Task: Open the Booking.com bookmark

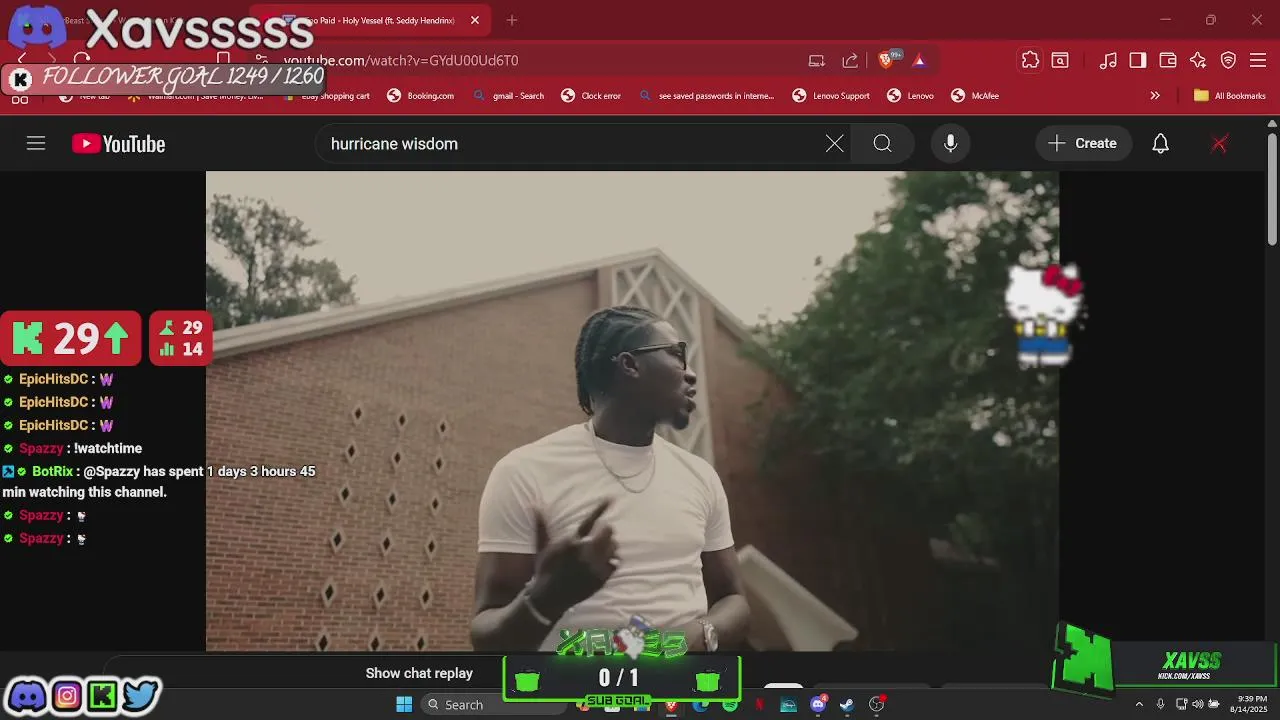Action: (421, 96)
